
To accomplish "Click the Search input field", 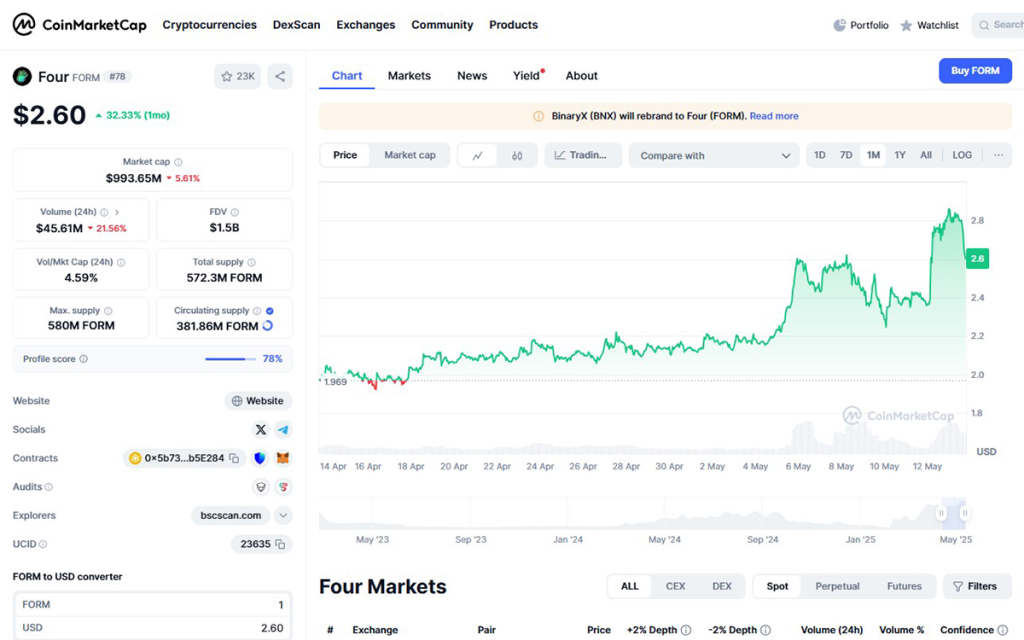I will pos(999,25).
